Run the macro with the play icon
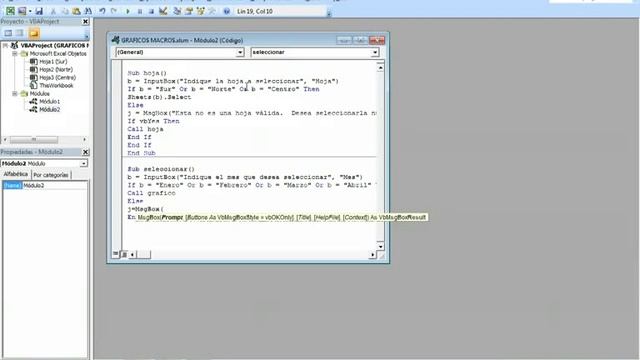The image size is (640, 360). [128, 11]
